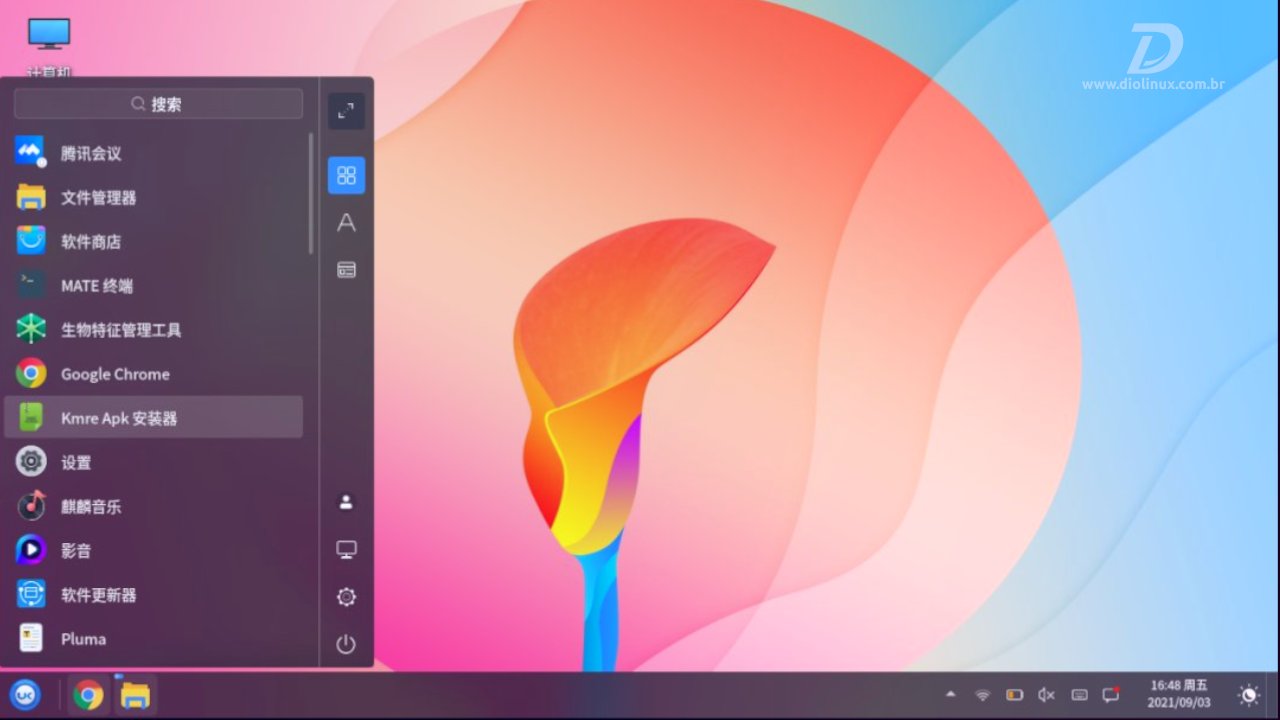Click the search (搜索) field
This screenshot has height=720, width=1280.
tap(158, 104)
